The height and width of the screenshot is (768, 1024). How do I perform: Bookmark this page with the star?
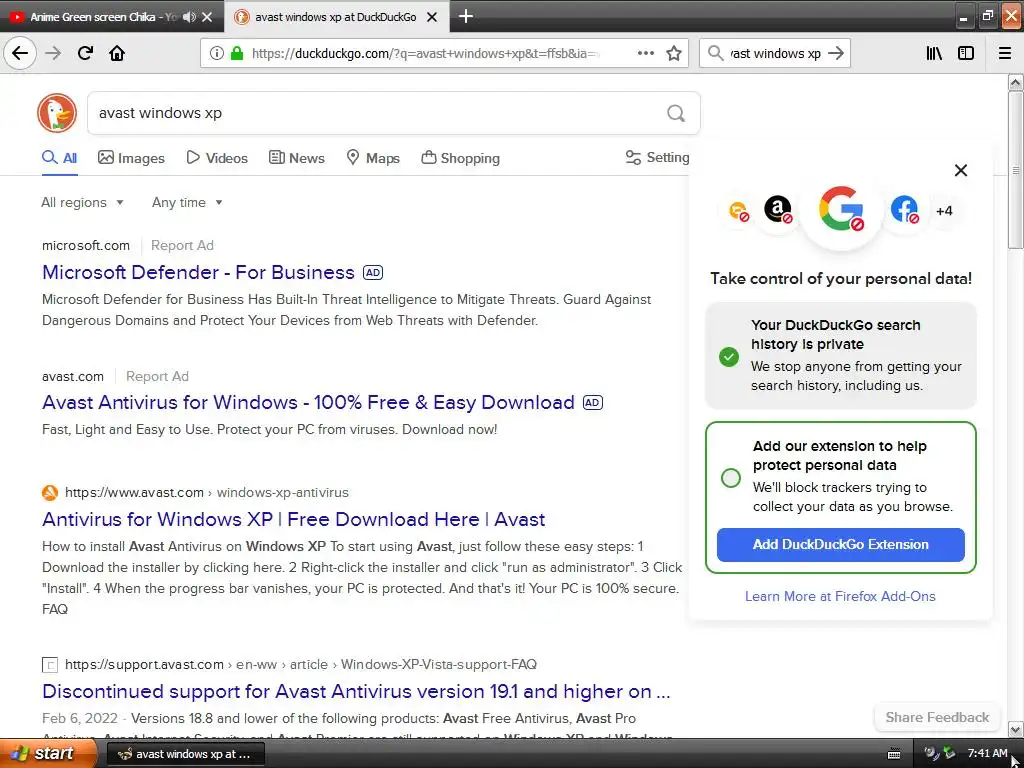674,54
